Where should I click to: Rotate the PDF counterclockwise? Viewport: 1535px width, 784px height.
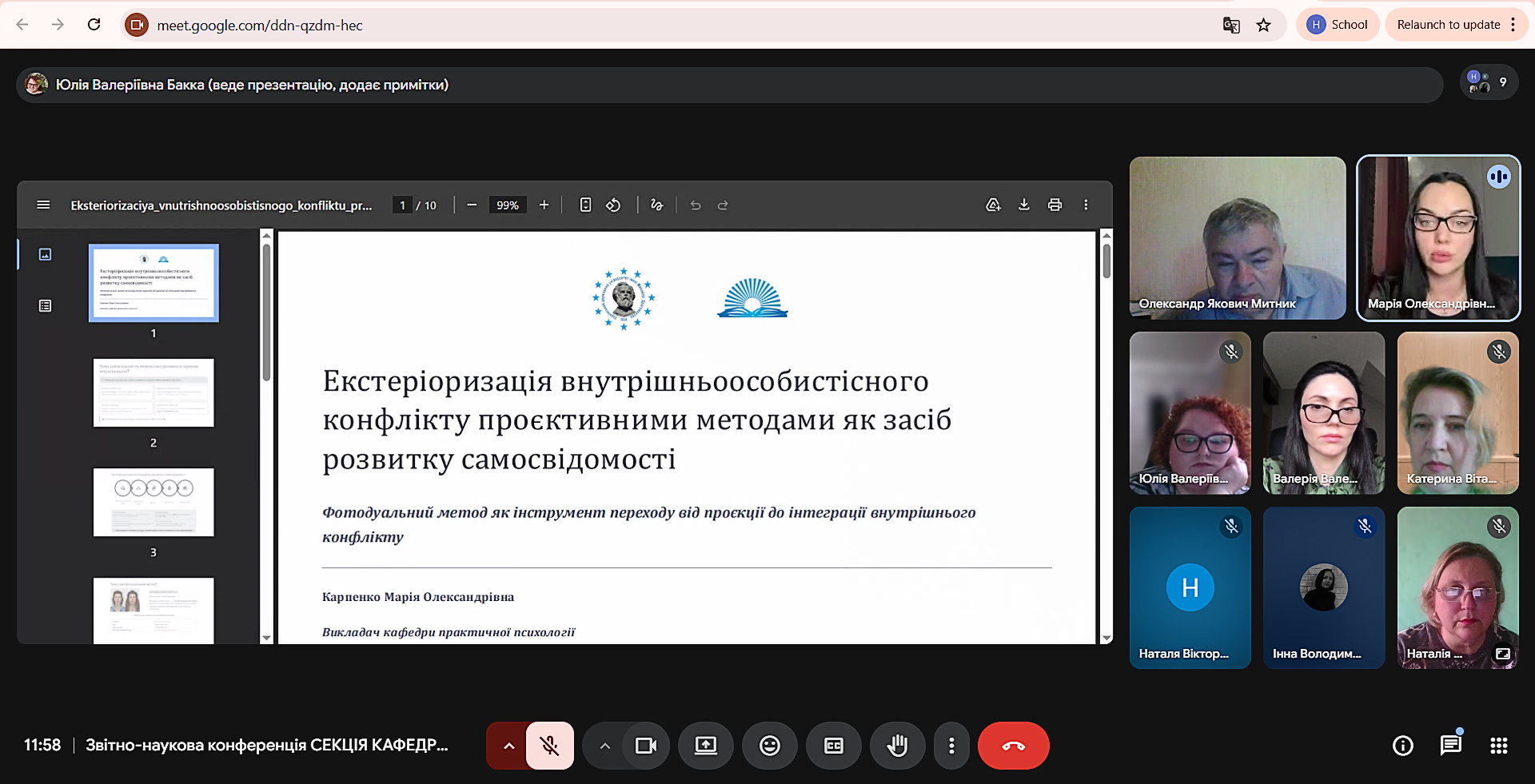pyautogui.click(x=613, y=205)
